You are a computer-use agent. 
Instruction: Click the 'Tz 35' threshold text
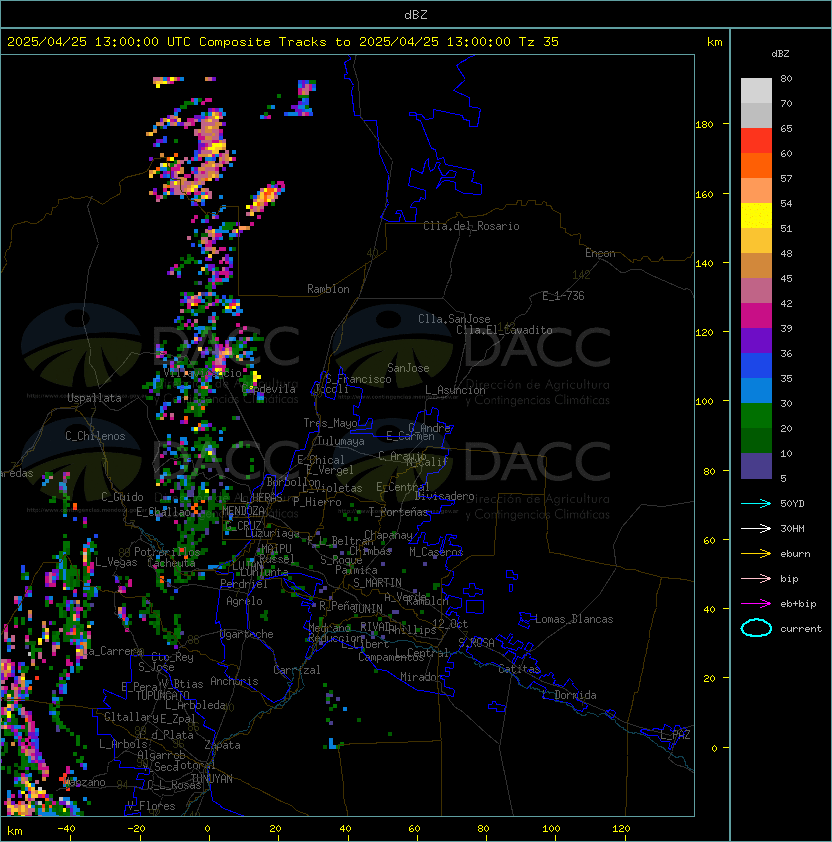539,42
